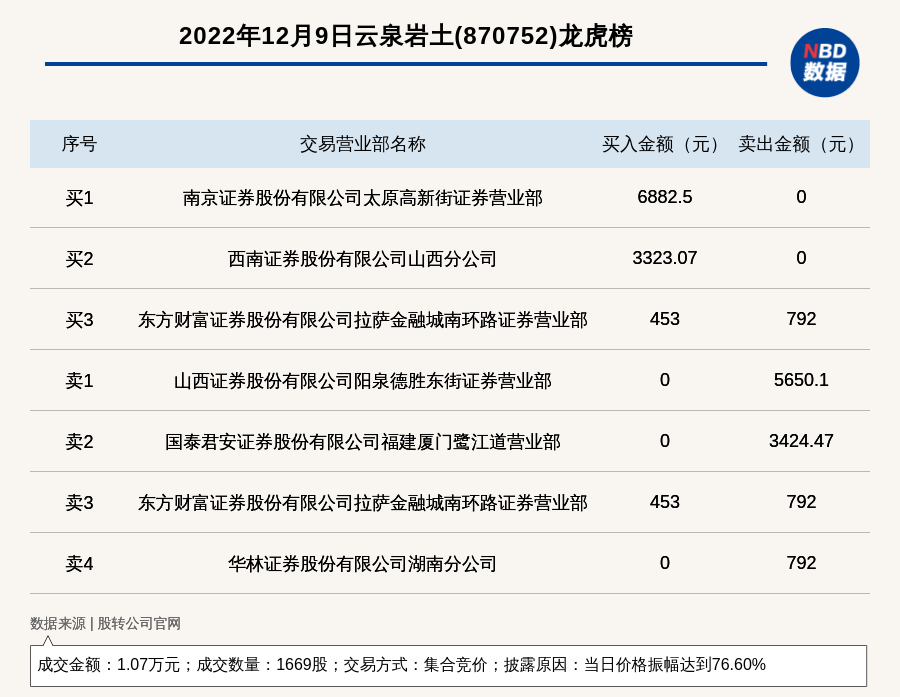The width and height of the screenshot is (900, 697).
Task: Click the sell amount 0 in row 买2
Action: pos(801,258)
